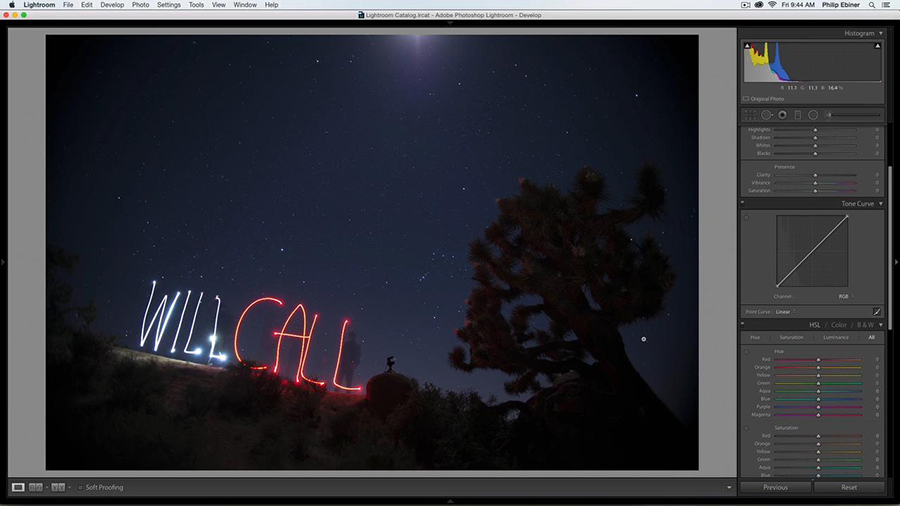Click the point curve edit icon
The height and width of the screenshot is (506, 900).
[876, 312]
